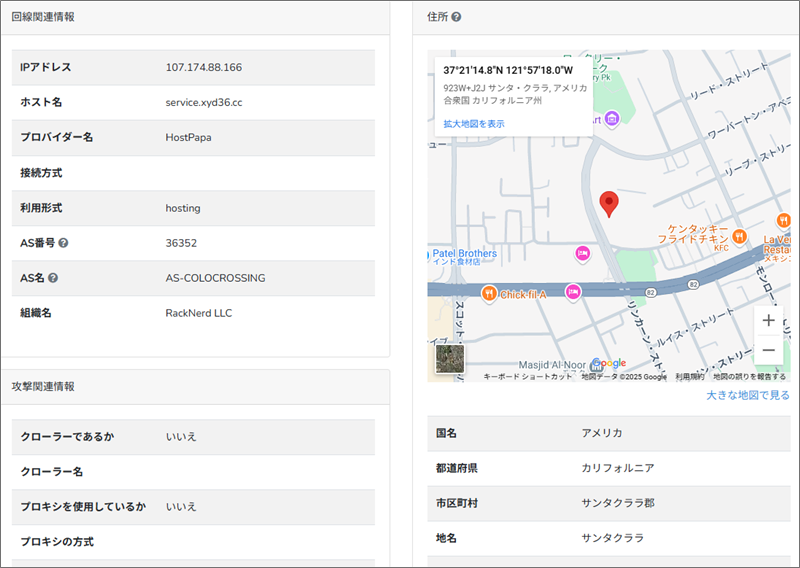Open 拡大地図を表示 link
800x568 pixels.
(473, 124)
